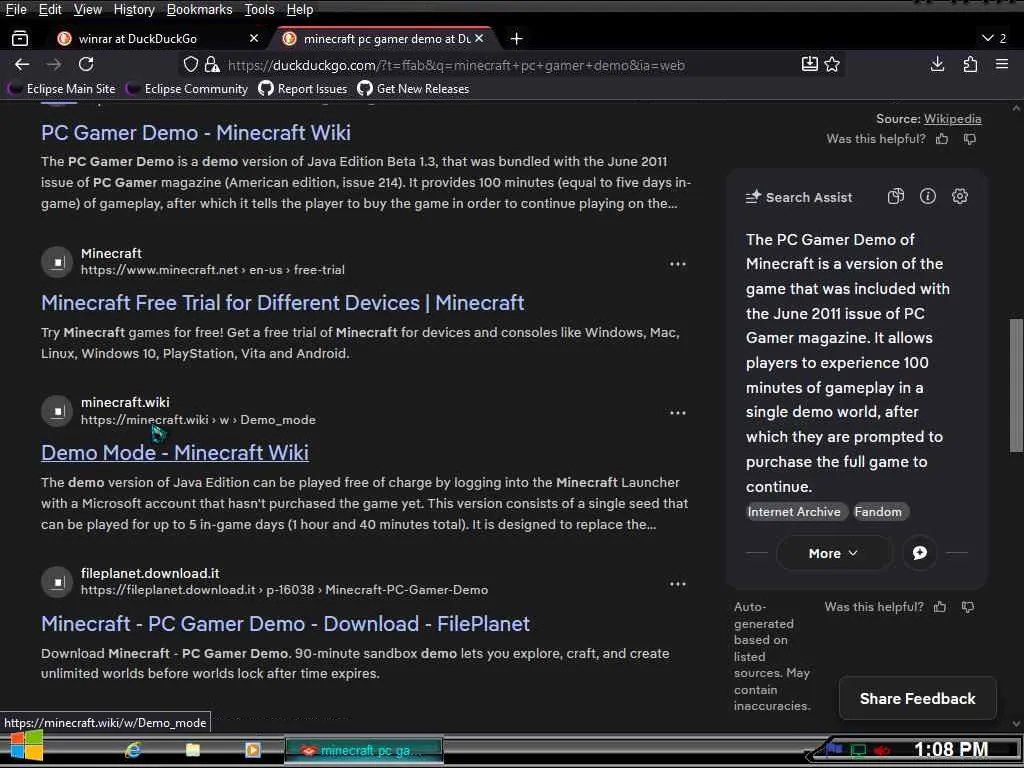The height and width of the screenshot is (768, 1024).
Task: Open Demo Mode - Minecraft Wiki result
Action: (x=174, y=453)
